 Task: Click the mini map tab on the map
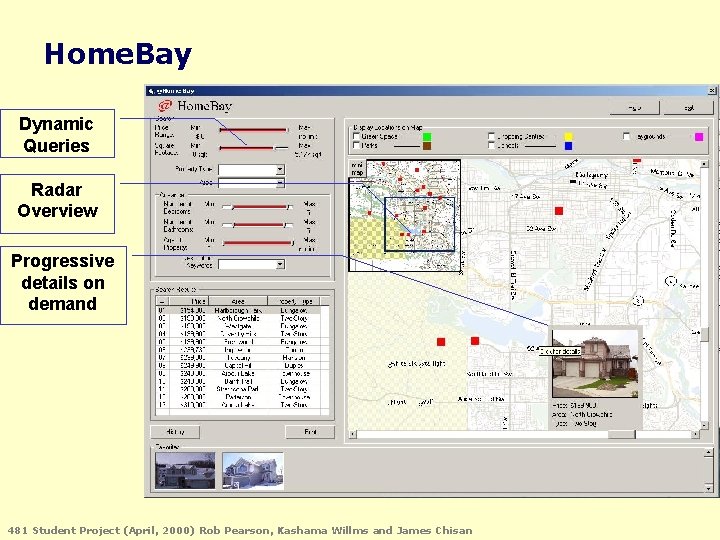(x=357, y=169)
